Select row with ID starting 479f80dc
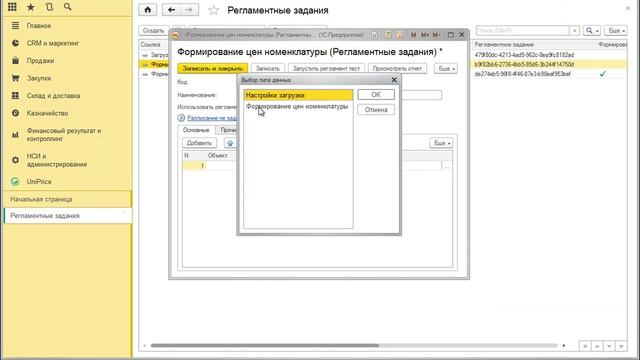Viewport: 640px width, 360px height. pos(524,55)
